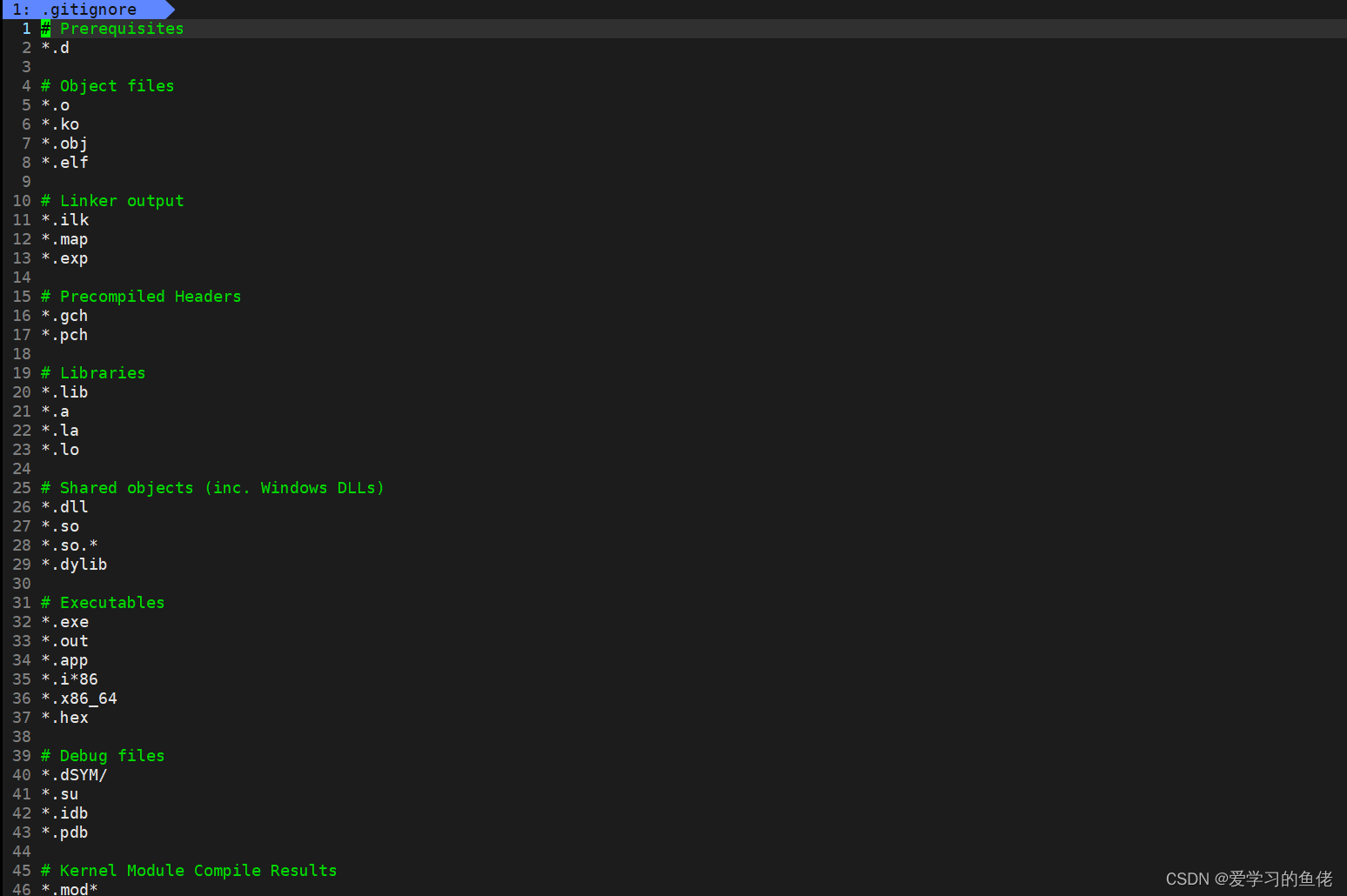
Task: Click the '# Precompiled Headers' comment
Action: click(141, 297)
